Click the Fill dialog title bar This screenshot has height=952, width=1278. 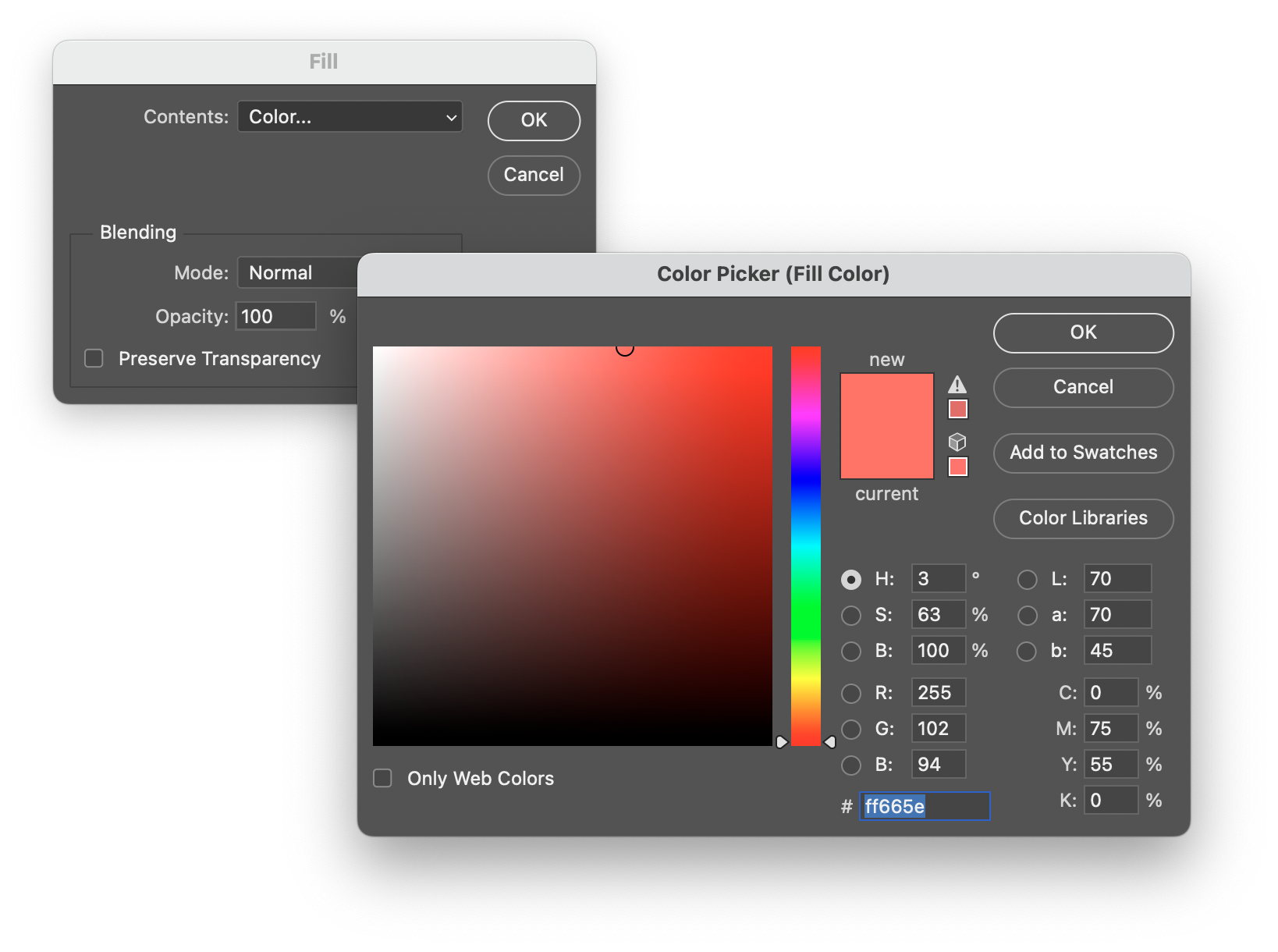[x=324, y=62]
